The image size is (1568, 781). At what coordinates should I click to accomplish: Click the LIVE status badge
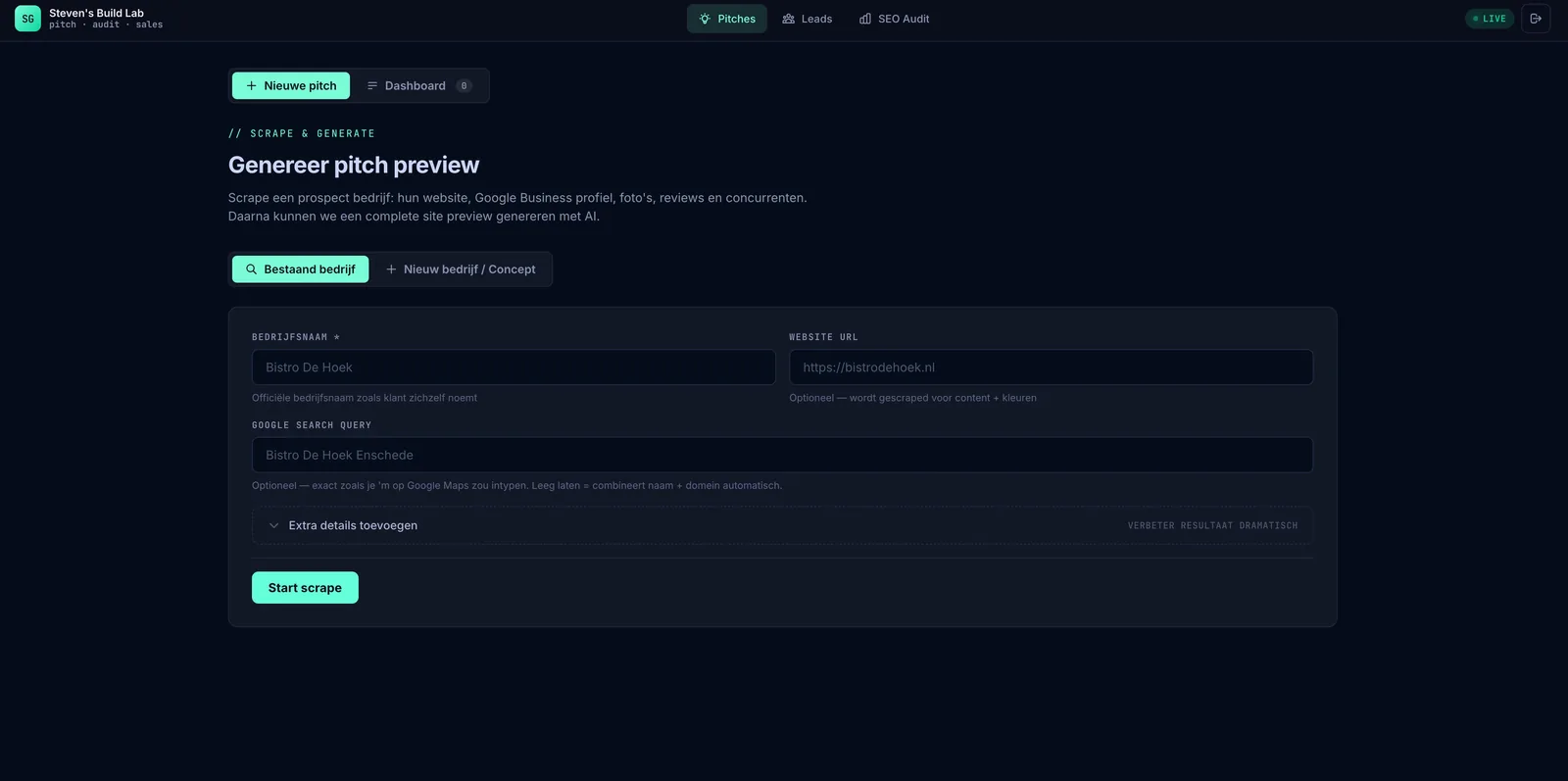tap(1490, 19)
